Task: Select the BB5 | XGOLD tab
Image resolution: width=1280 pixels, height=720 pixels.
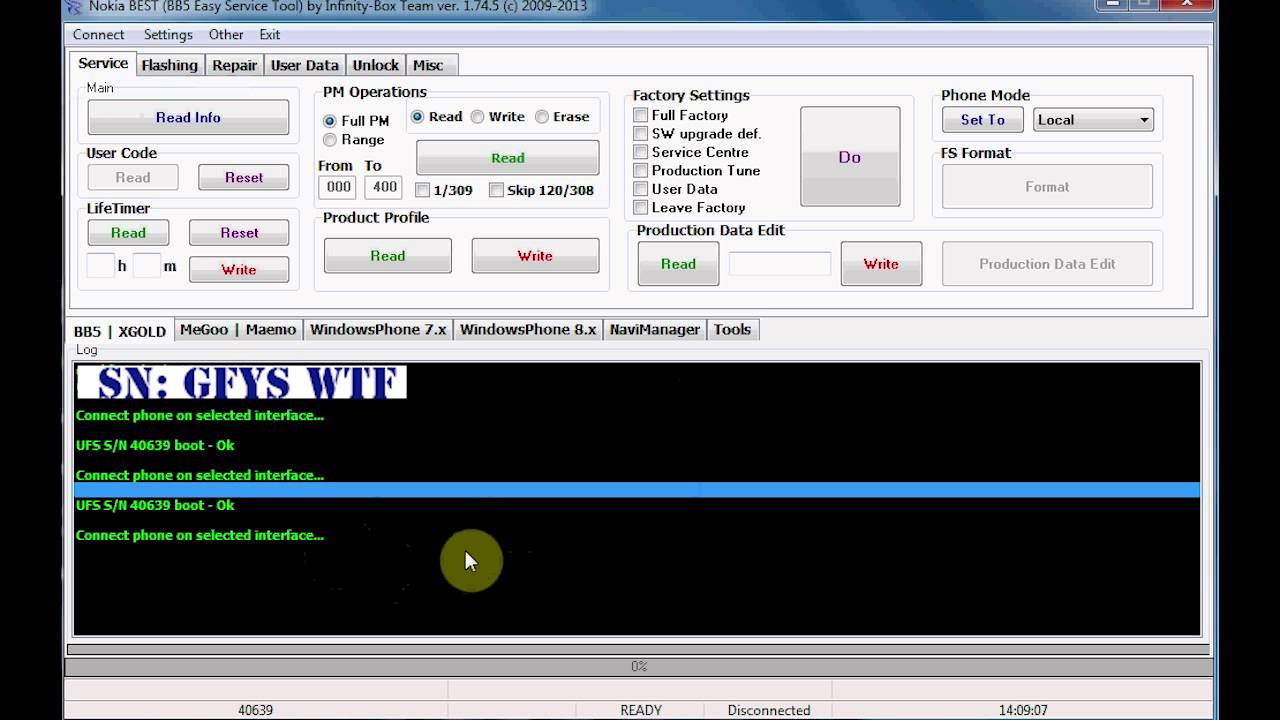Action: pos(120,330)
